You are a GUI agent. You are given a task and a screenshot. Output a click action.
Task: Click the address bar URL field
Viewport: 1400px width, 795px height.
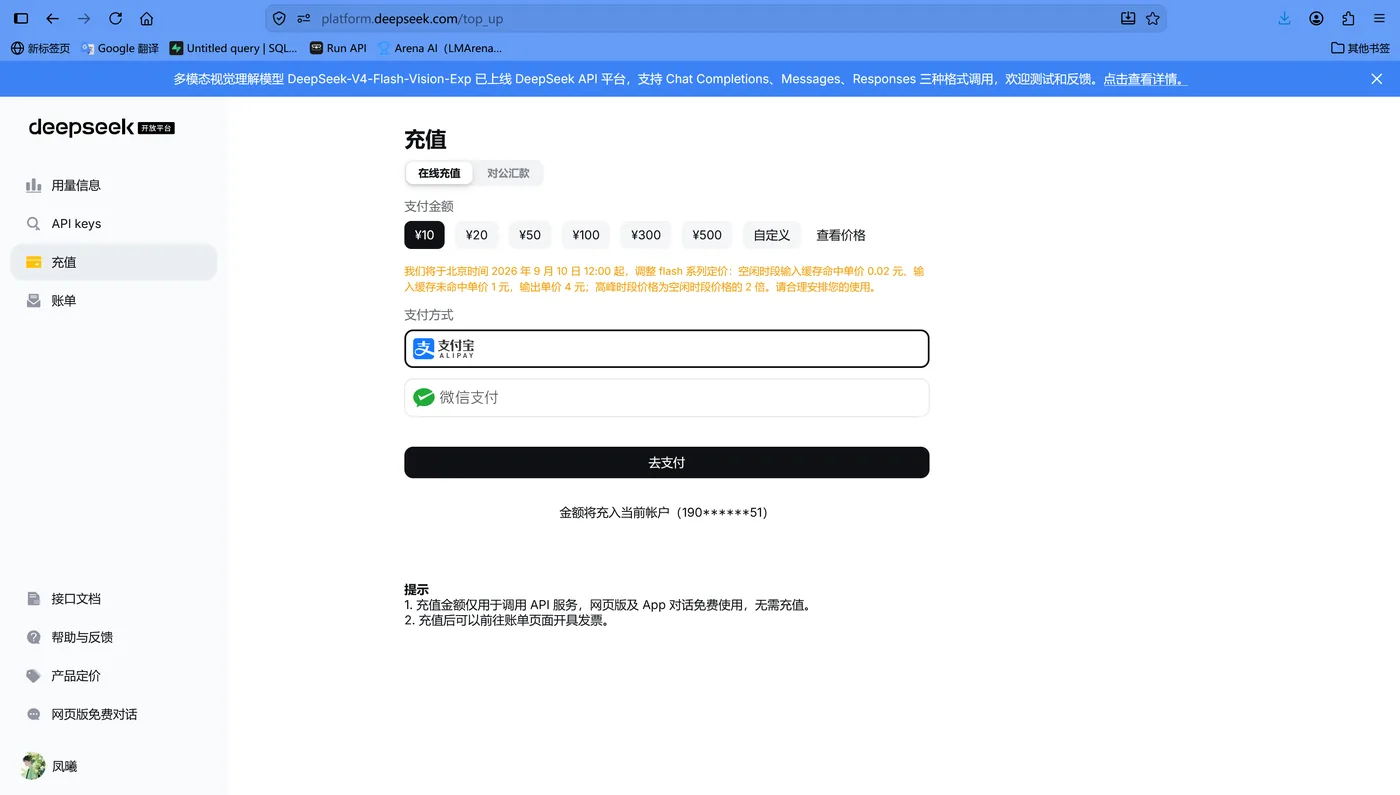[x=715, y=18]
